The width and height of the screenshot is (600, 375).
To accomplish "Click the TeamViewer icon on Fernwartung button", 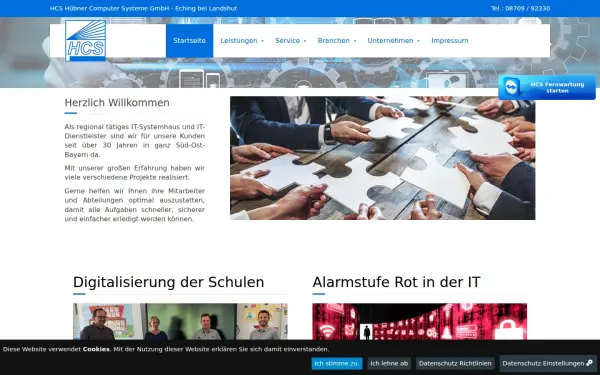I will click(x=512, y=87).
